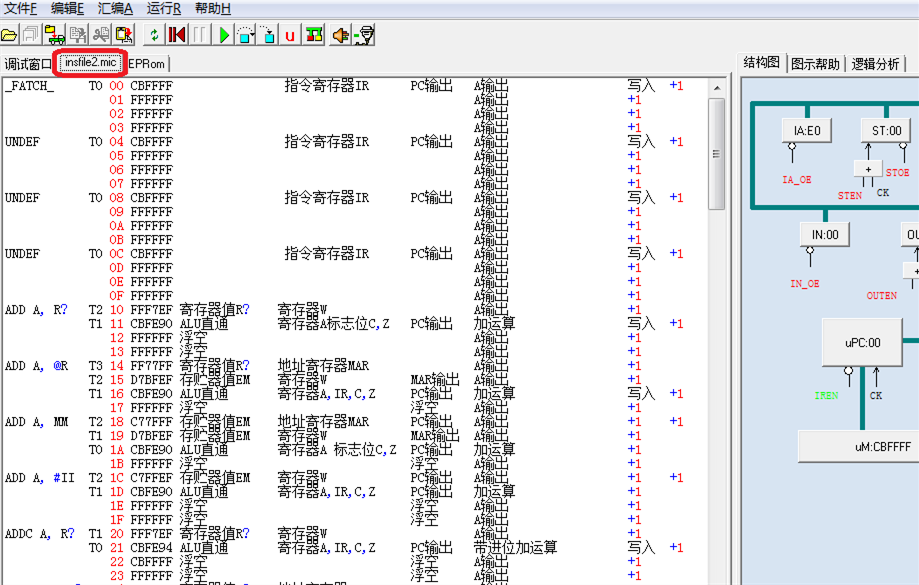Click the speaker sound icon
This screenshot has height=585, width=919.
(340, 35)
